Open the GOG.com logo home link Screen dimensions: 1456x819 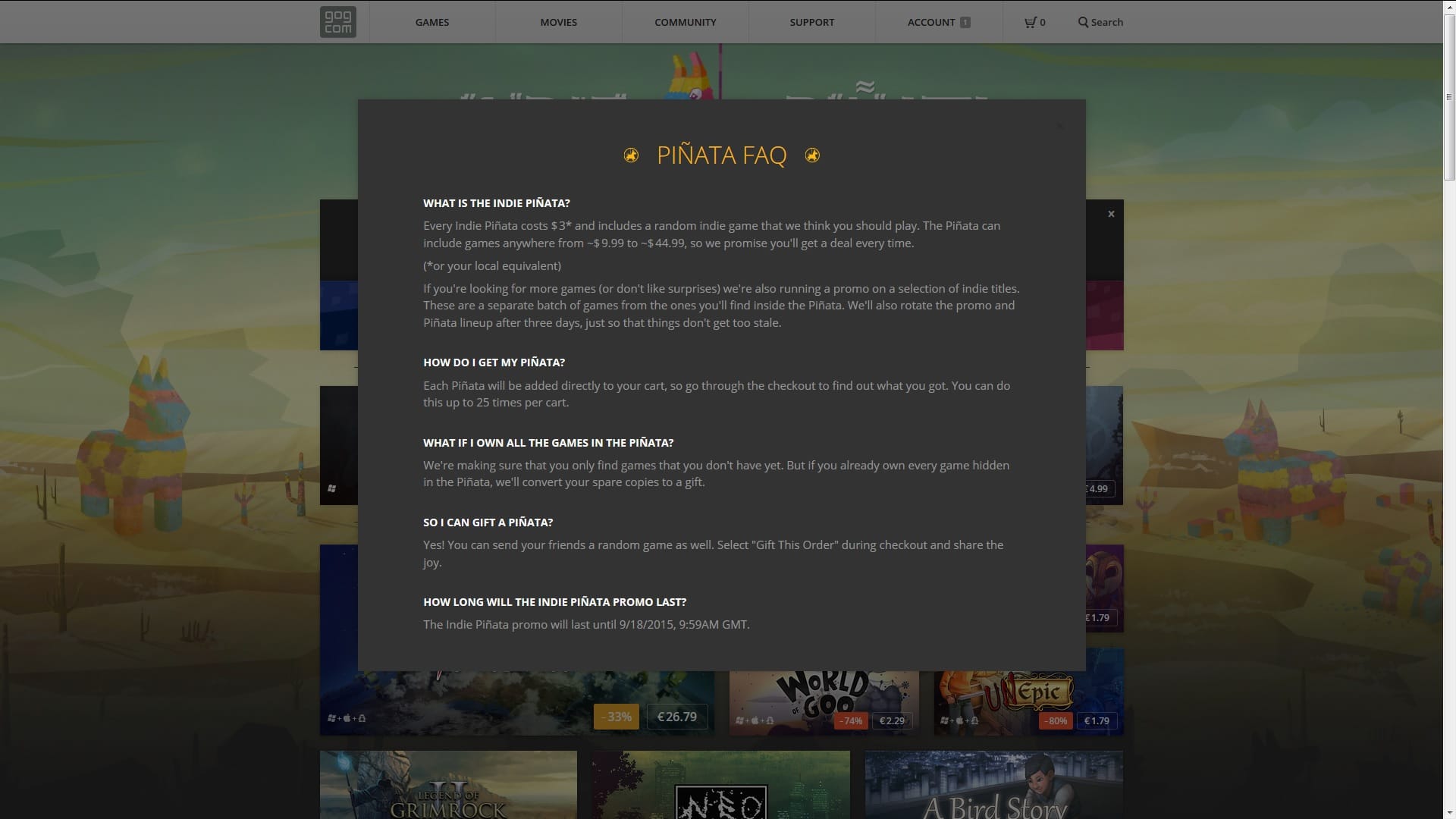tap(337, 22)
